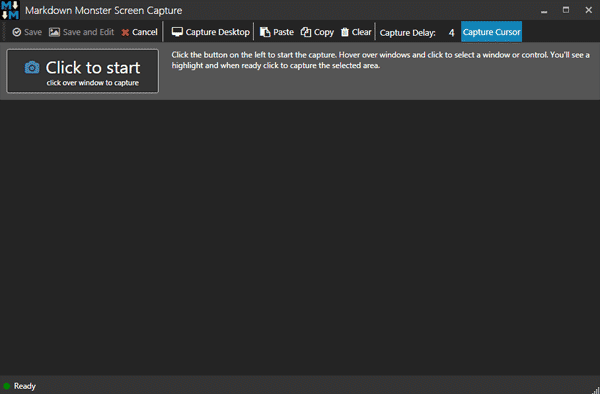
Task: Clear the captured image
Action: tap(356, 32)
